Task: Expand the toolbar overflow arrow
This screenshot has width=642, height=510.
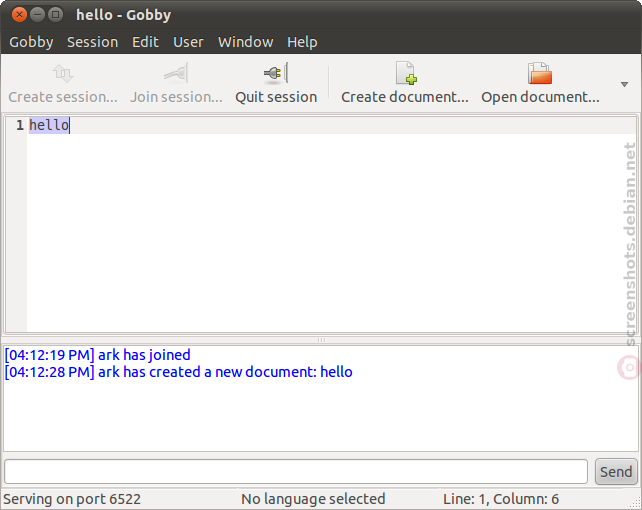Action: pos(624,84)
